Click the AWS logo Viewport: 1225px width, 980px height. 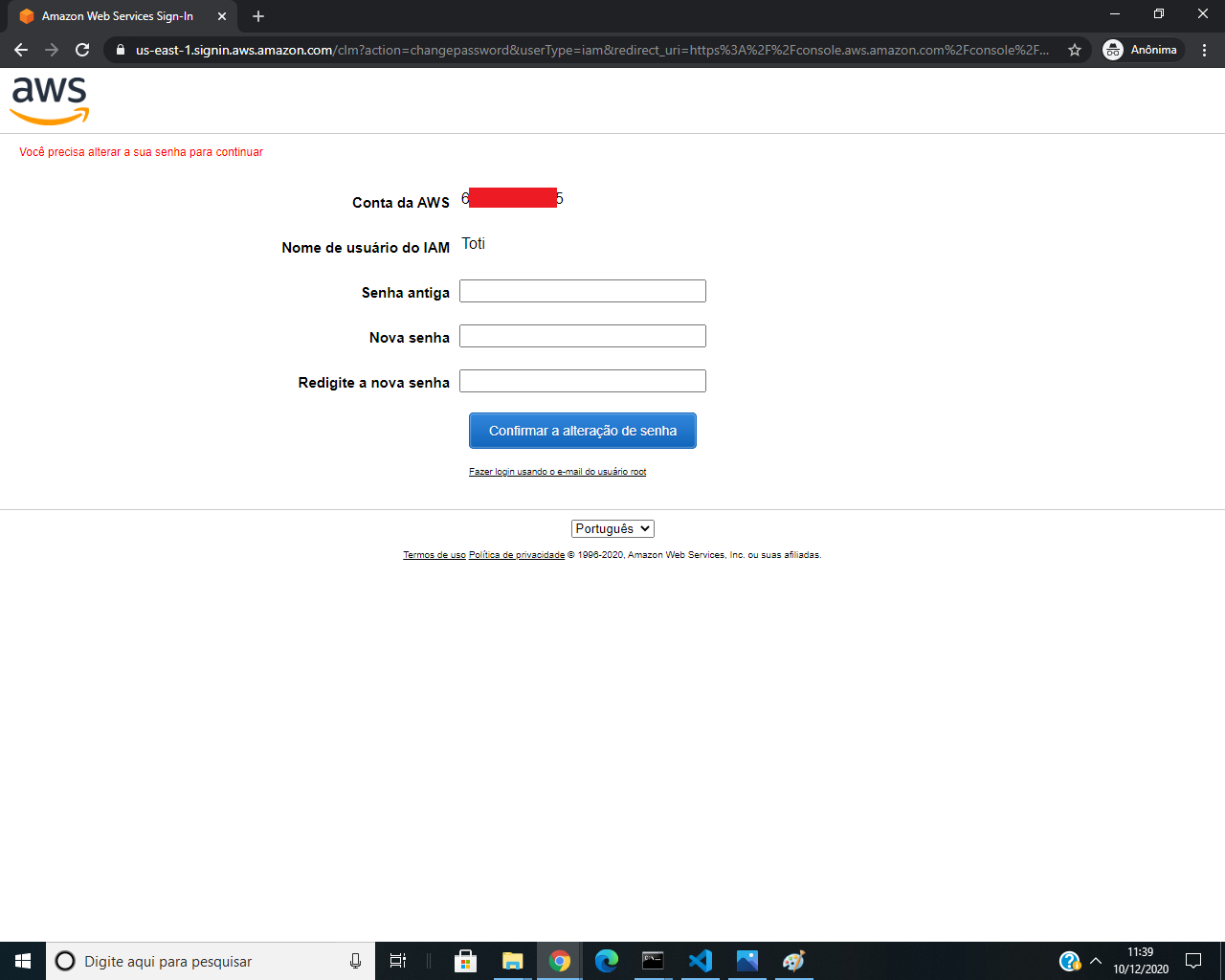[x=50, y=101]
